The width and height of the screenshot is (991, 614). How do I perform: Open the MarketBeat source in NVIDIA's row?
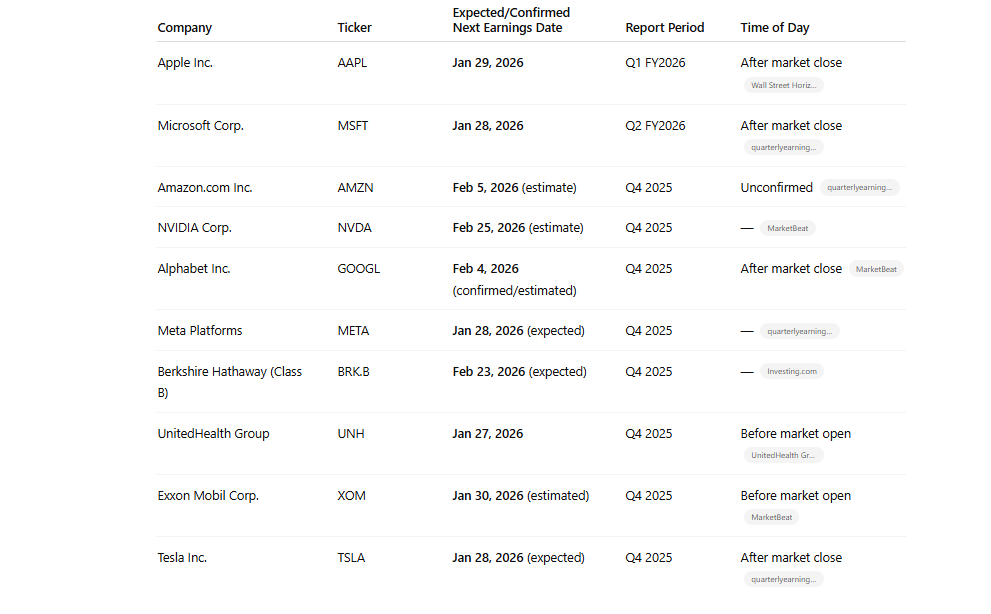pyautogui.click(x=787, y=228)
